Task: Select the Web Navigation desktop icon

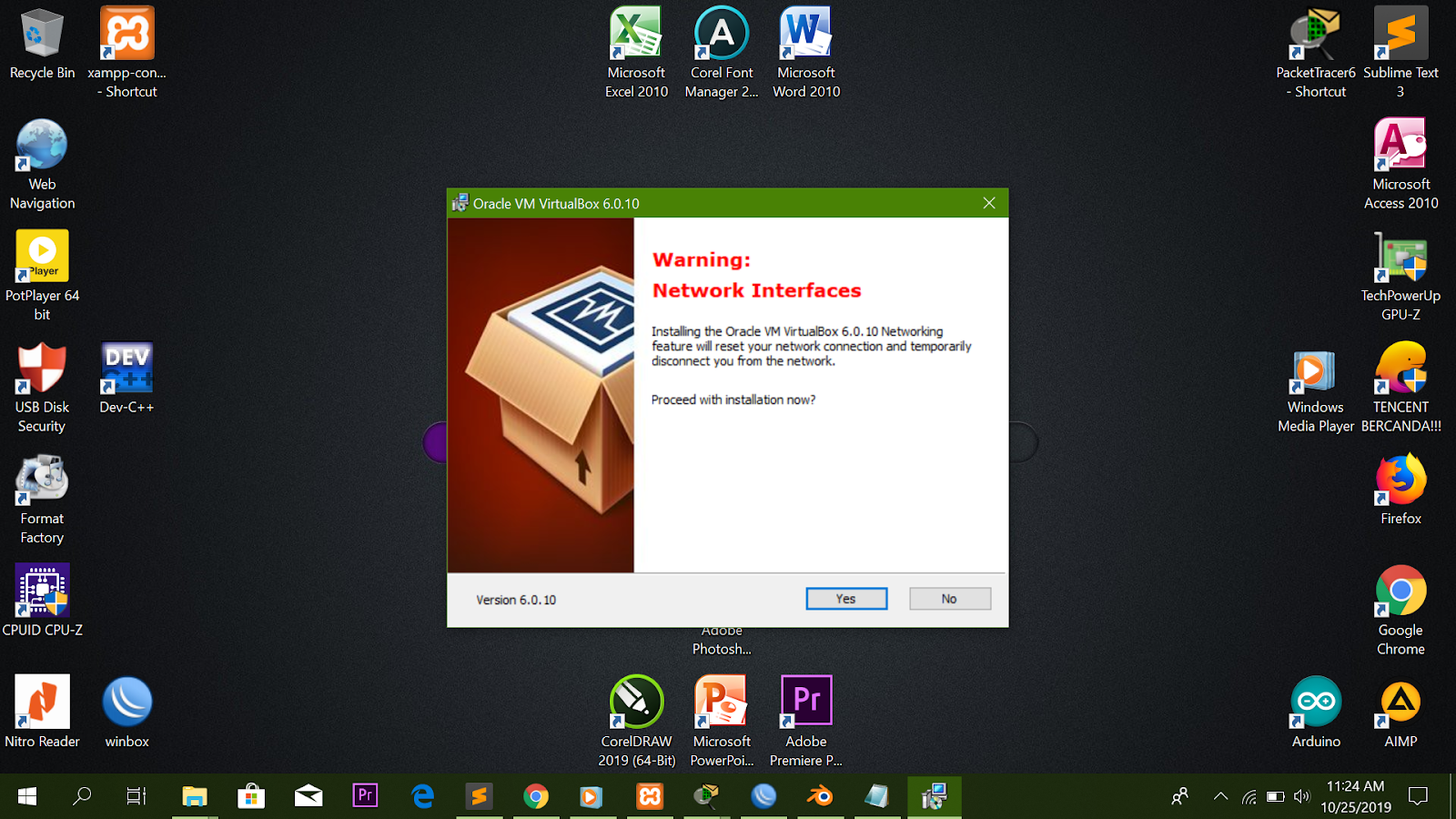Action: pos(42,165)
